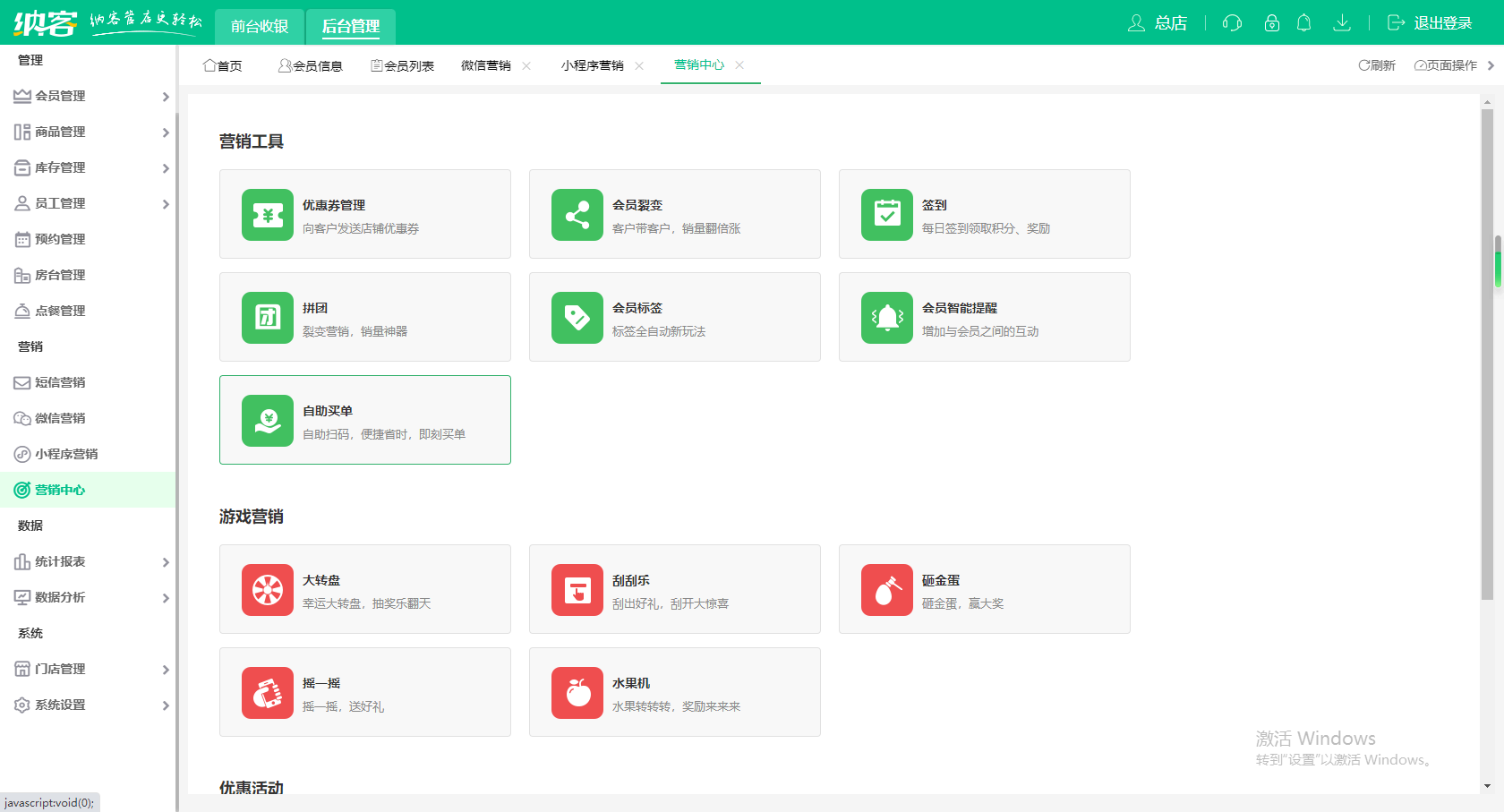The height and width of the screenshot is (812, 1504).
Task: Open 优惠券管理 coupon tool icon
Action: point(267,215)
